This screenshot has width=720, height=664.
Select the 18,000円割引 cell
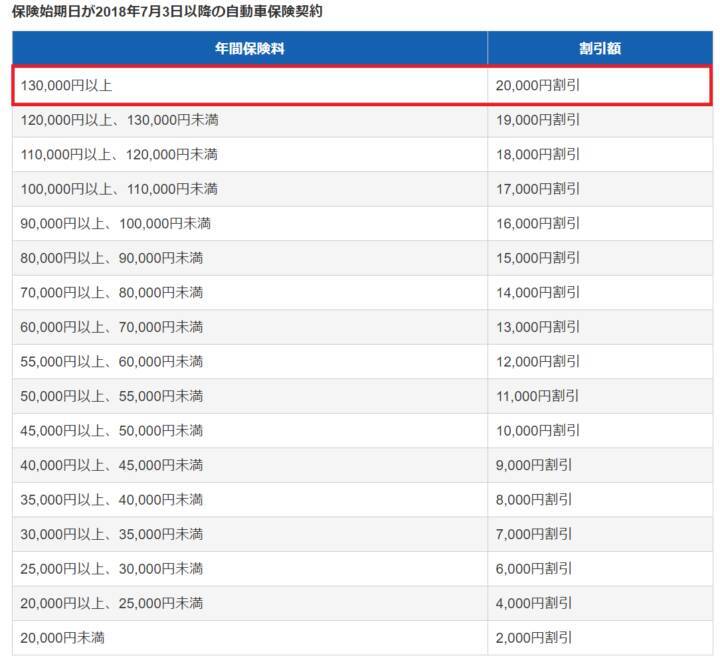600,155
